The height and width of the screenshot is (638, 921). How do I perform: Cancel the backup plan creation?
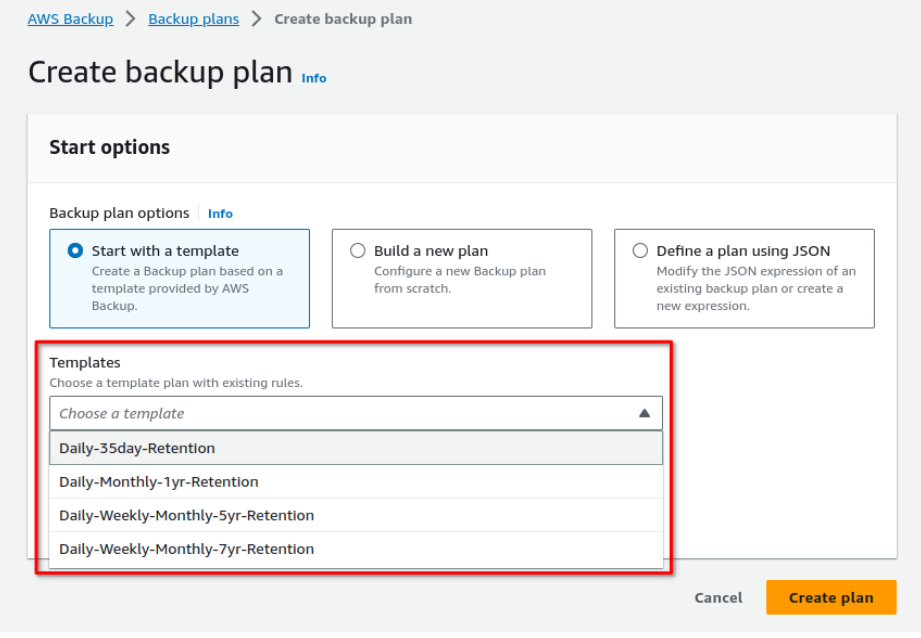tap(718, 597)
